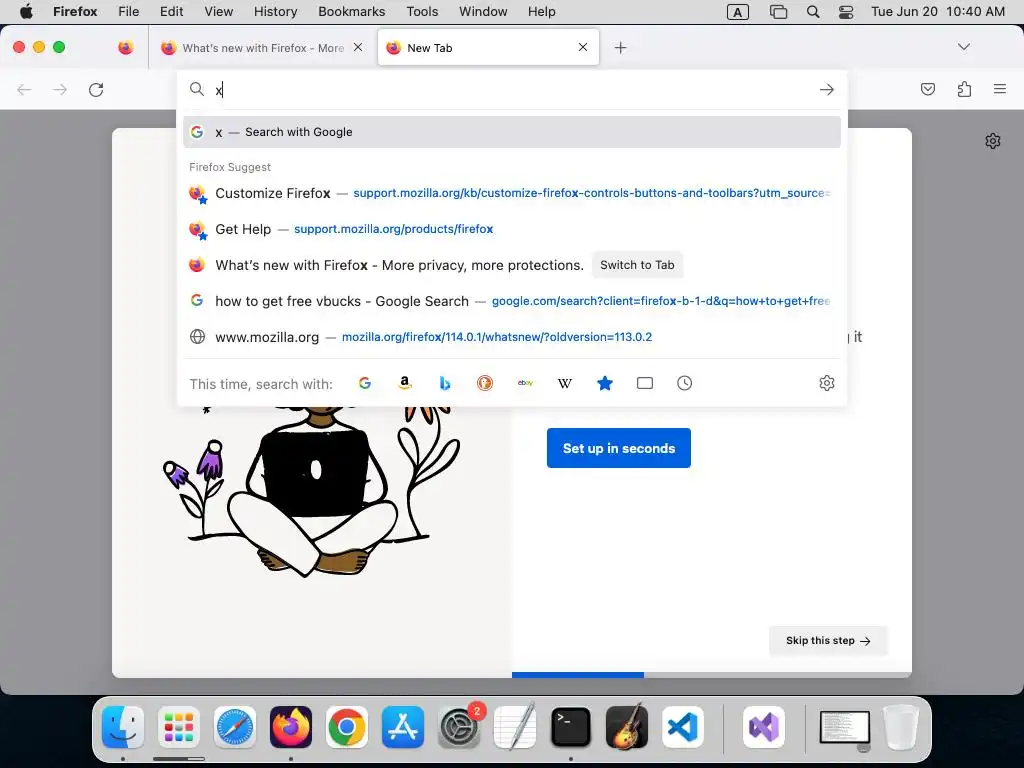The image size is (1024, 768).
Task: Open Finder from the Dock
Action: [x=123, y=727]
